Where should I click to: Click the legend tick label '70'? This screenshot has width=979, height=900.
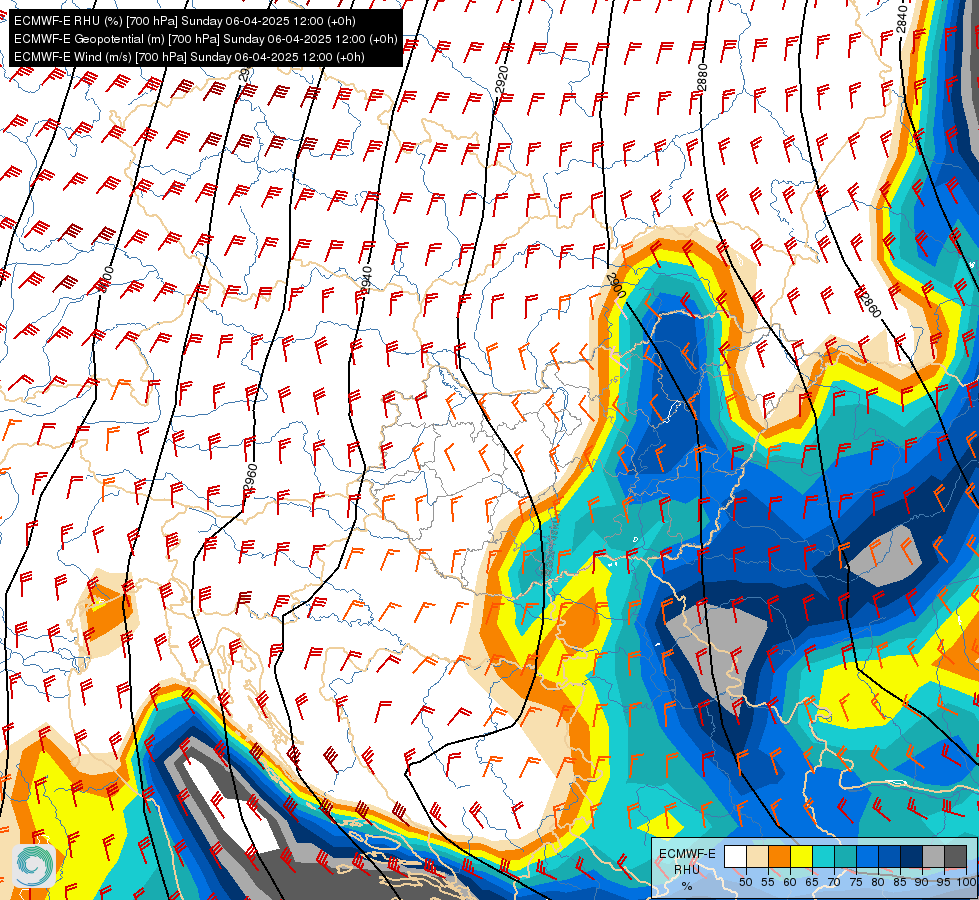coord(834,882)
